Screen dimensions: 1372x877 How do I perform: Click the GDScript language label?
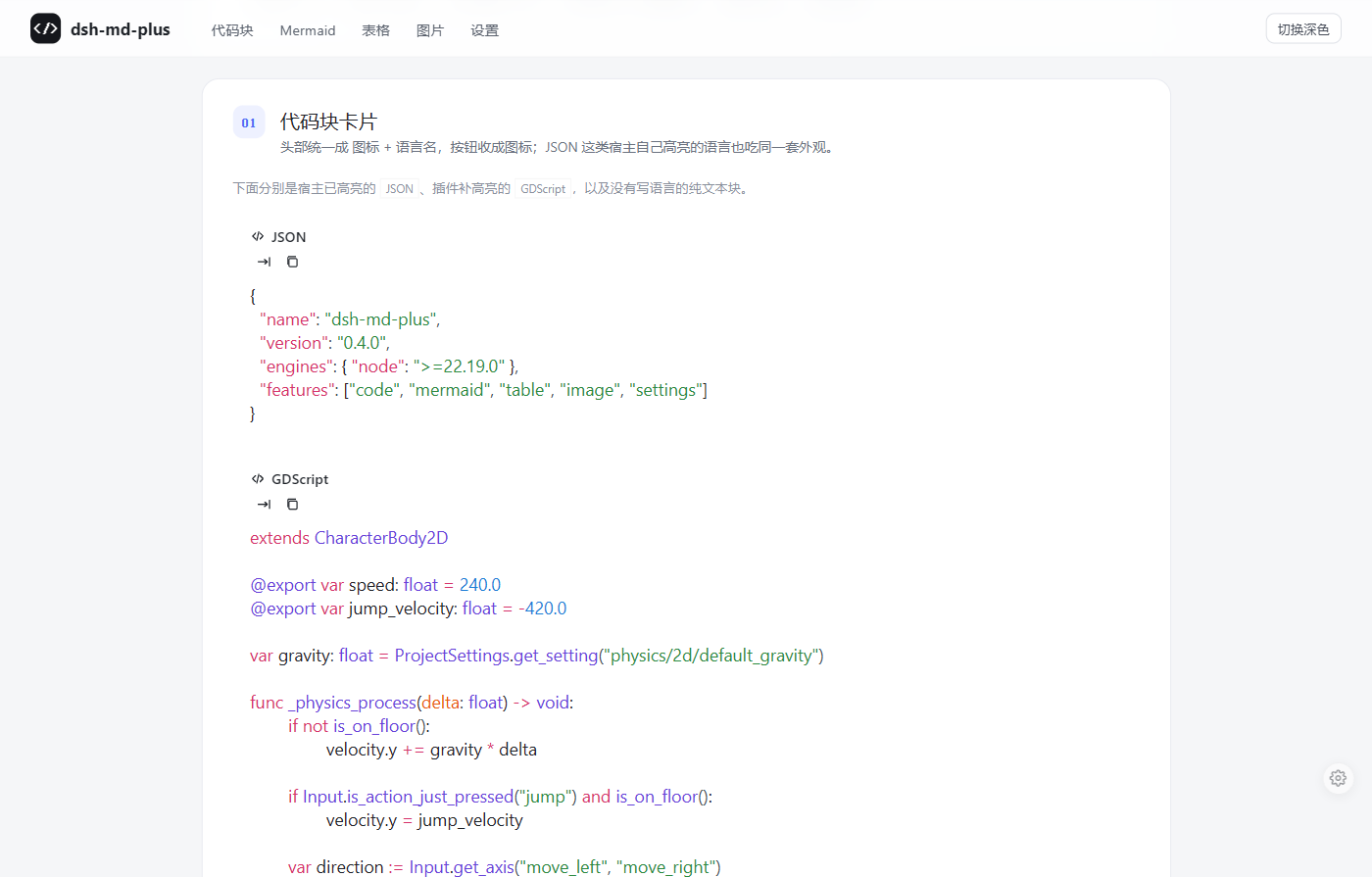click(300, 479)
